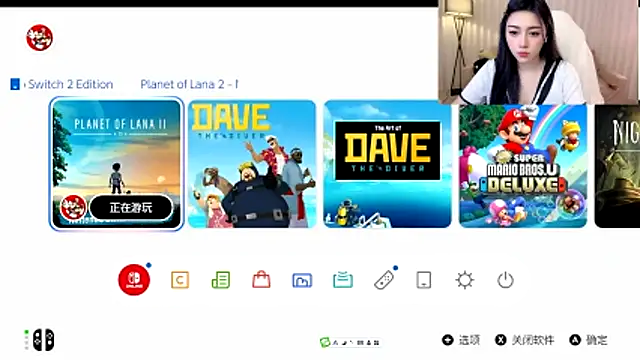640x360 pixels.
Task: Select the Dave the Diver game tile
Action: coord(252,164)
